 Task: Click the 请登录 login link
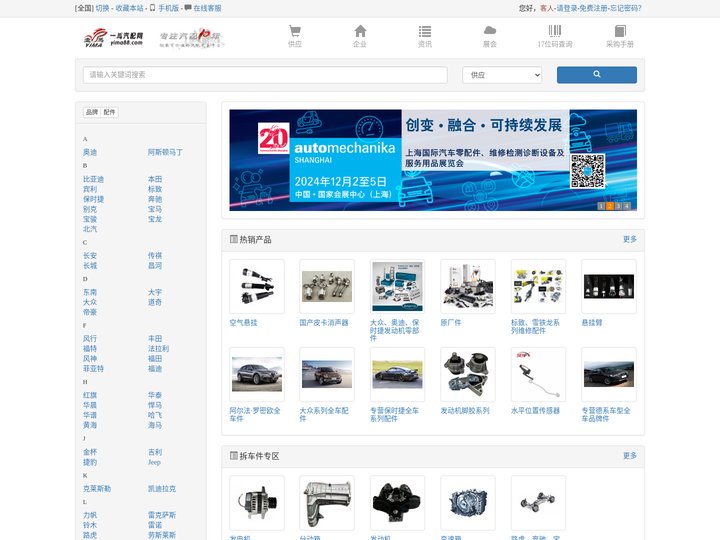(567, 8)
